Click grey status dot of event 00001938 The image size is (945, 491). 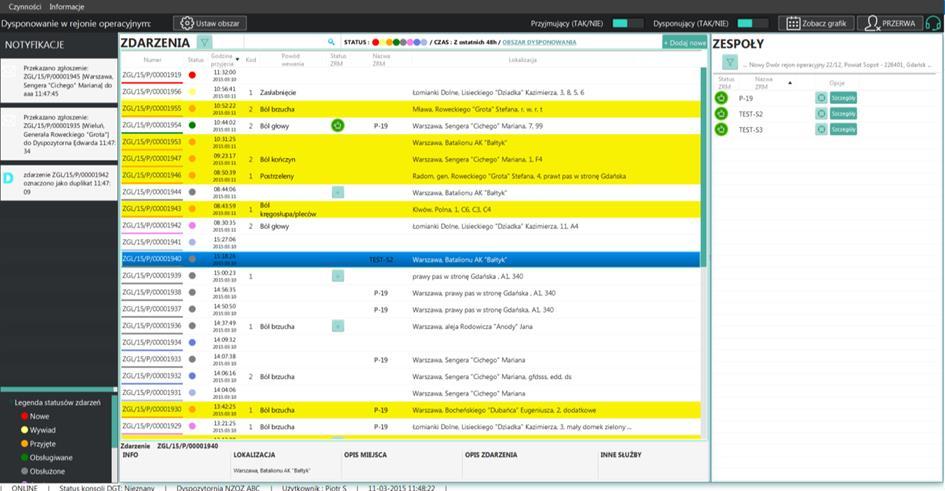pyautogui.click(x=192, y=292)
